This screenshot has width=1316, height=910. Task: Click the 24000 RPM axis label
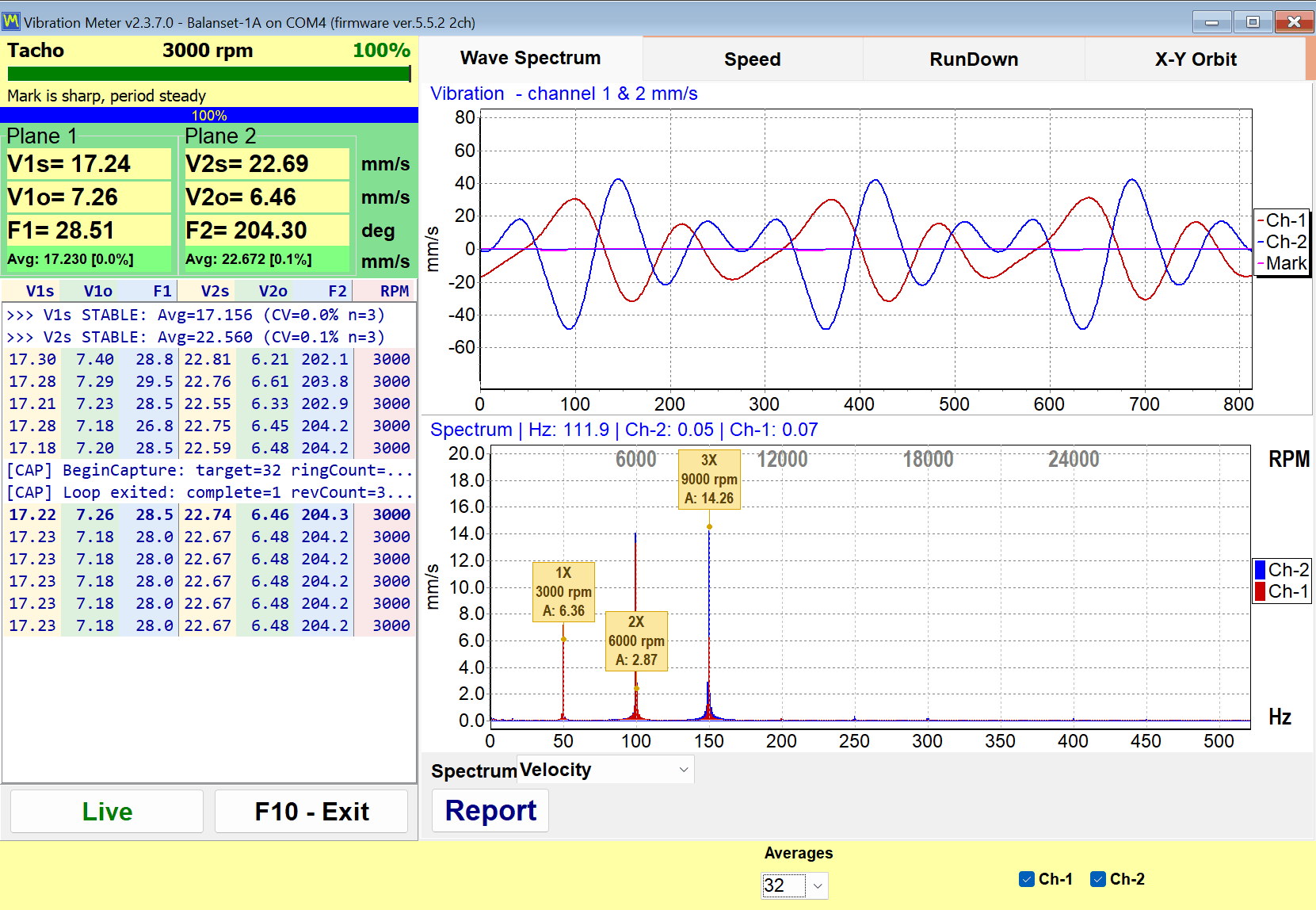(1074, 459)
